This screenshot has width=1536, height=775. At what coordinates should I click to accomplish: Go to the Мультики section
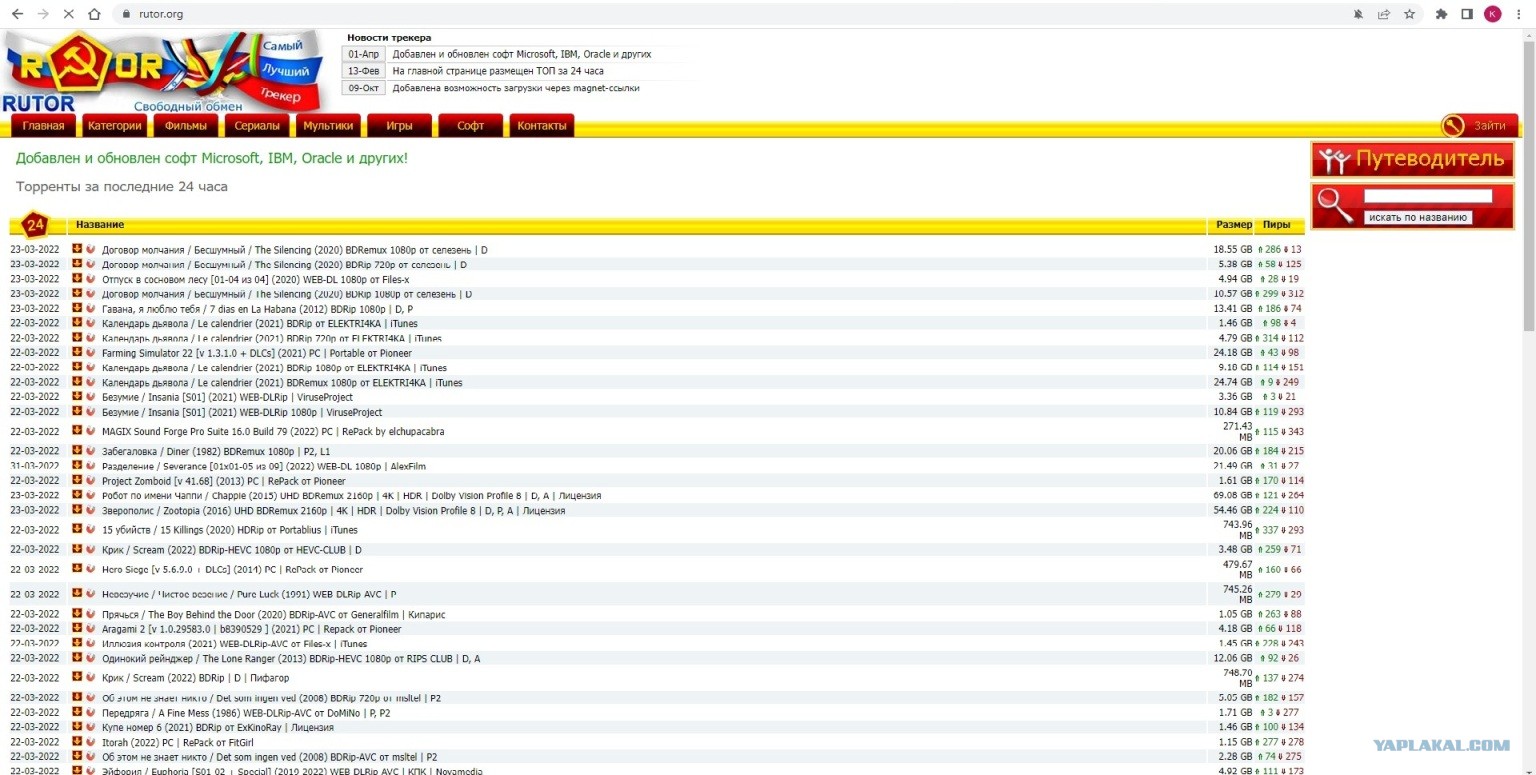coord(328,126)
